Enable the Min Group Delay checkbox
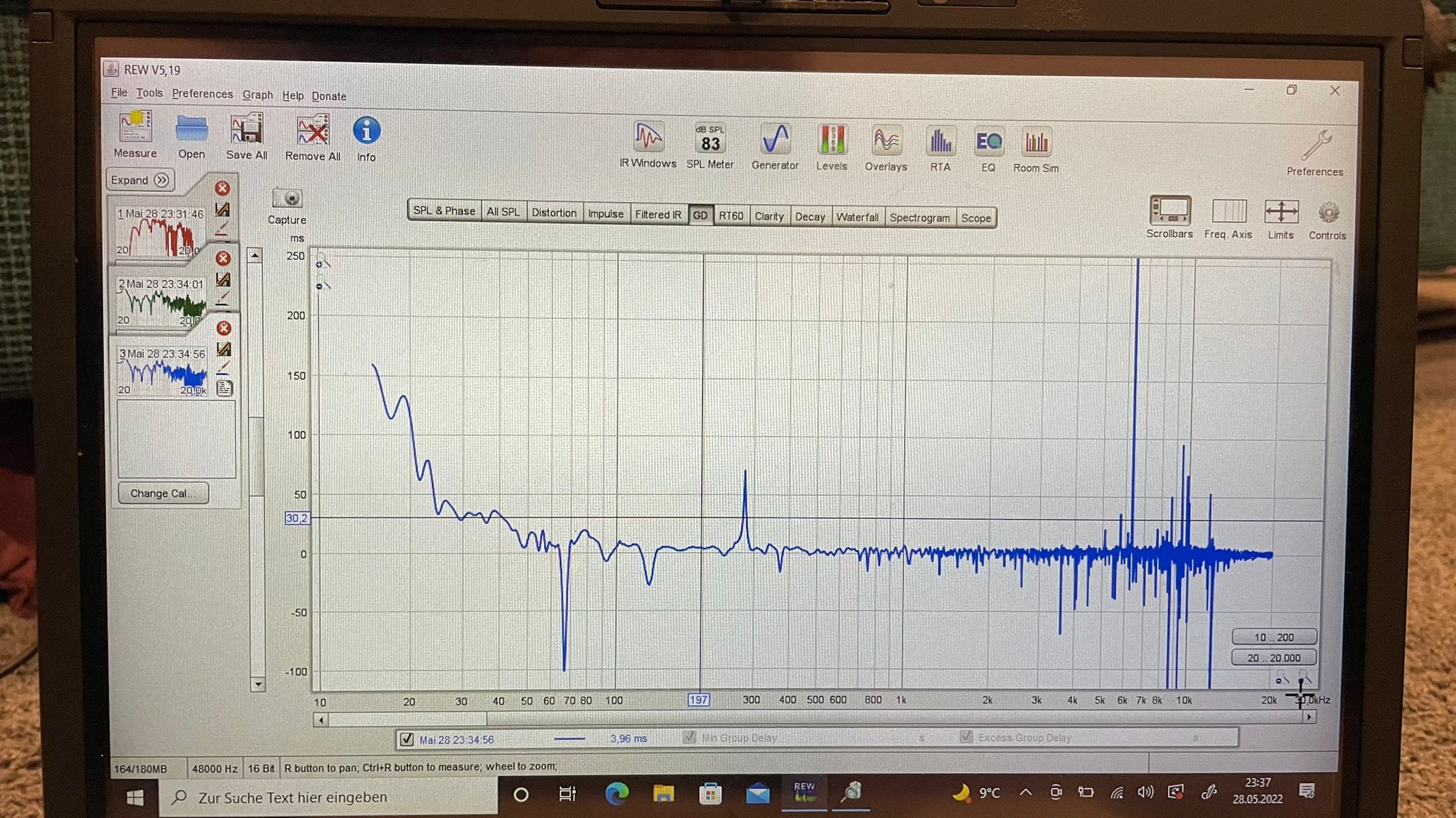The image size is (1456, 818). coord(689,738)
